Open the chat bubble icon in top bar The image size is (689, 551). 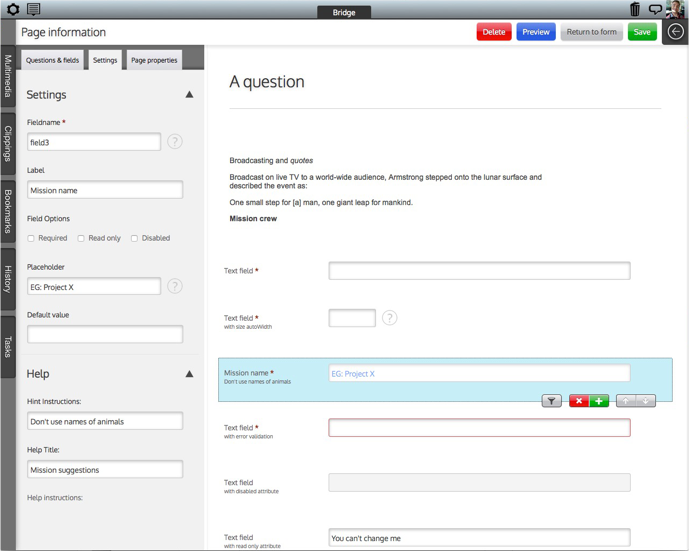(655, 9)
